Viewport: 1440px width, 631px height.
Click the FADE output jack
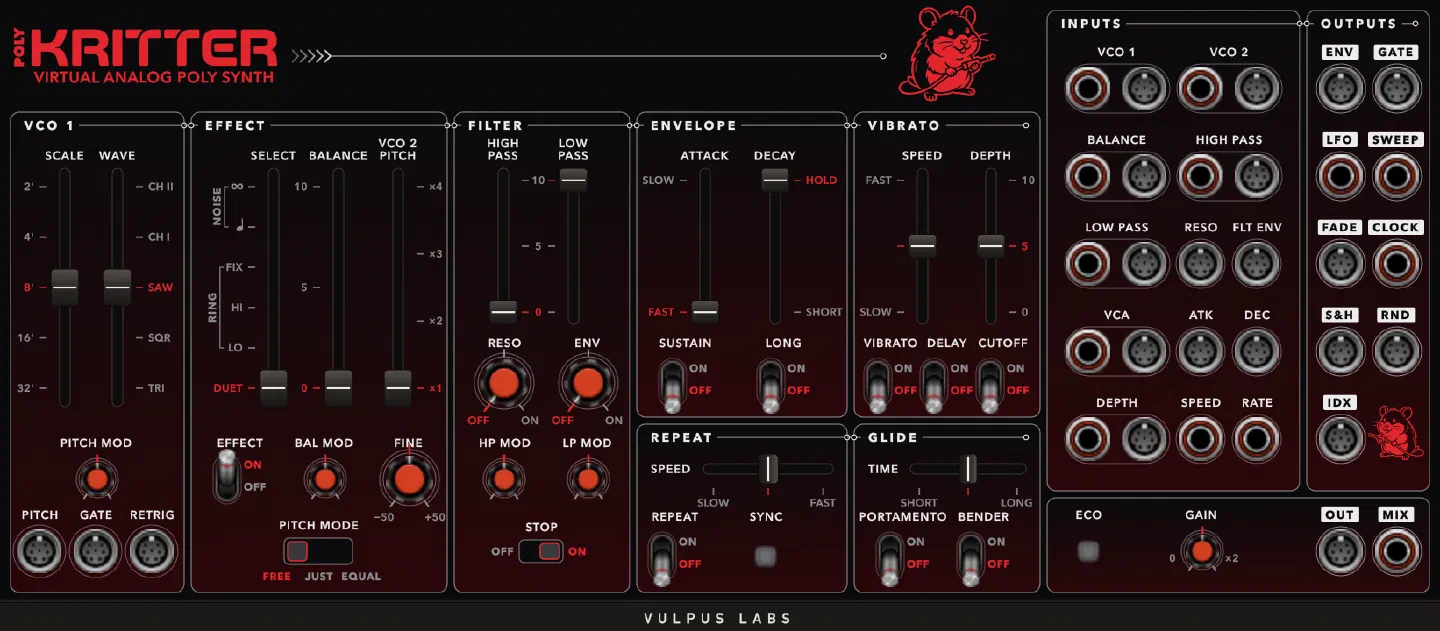click(1340, 264)
